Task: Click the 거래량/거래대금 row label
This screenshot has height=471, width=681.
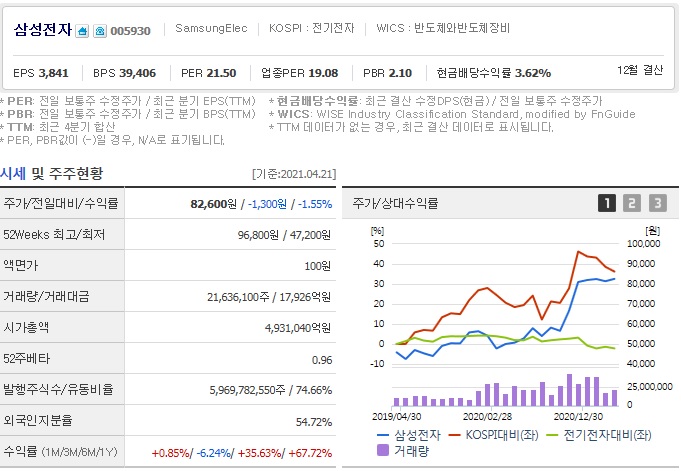Action: point(46,296)
